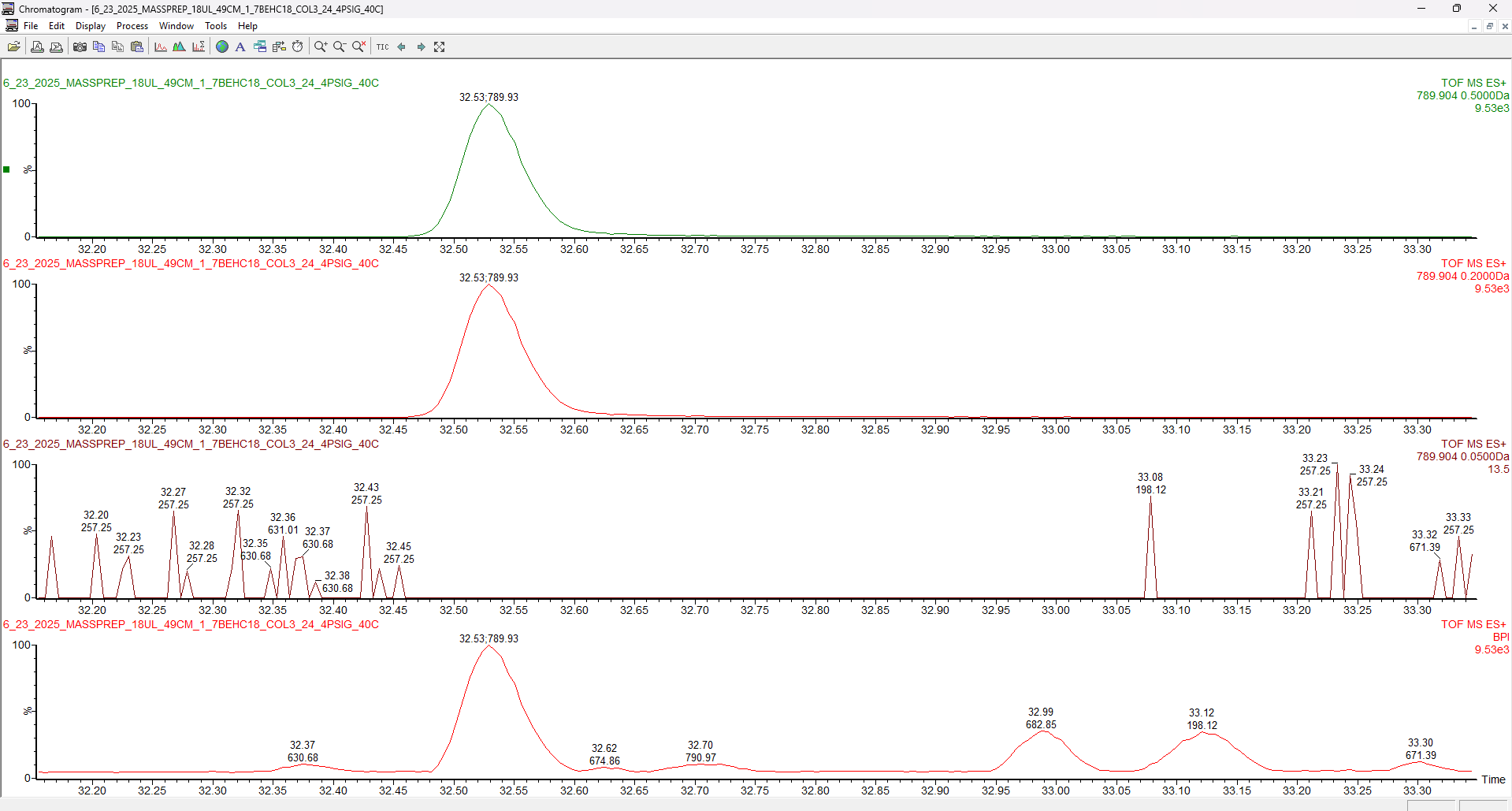Image resolution: width=1512 pixels, height=811 pixels.
Task: Open the Edit menu
Action: [x=57, y=26]
